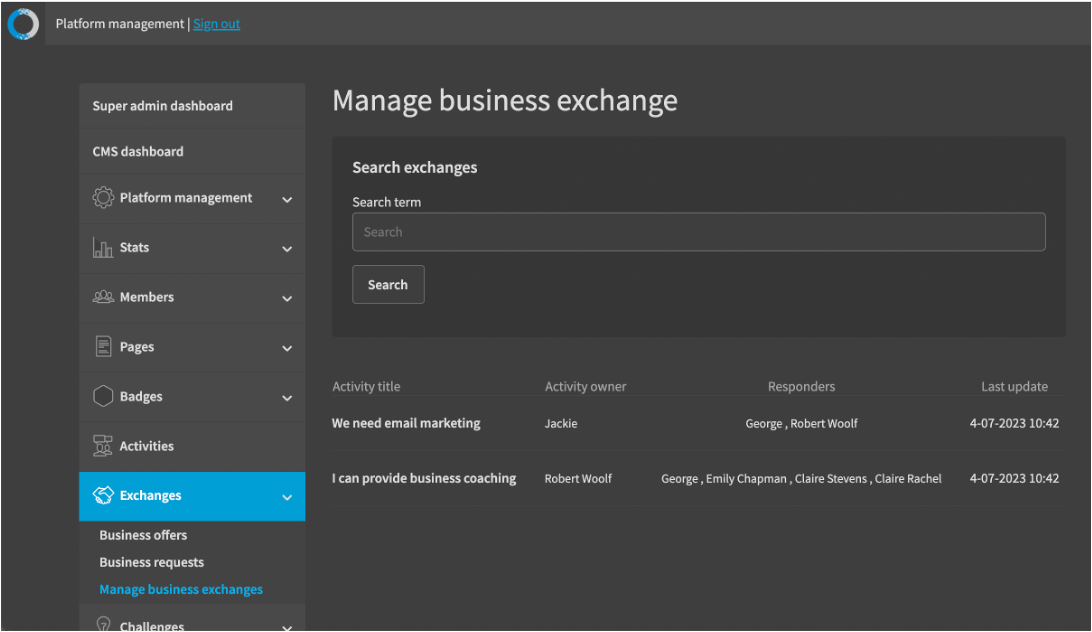Click the Pages document icon
Viewport: 1092px width, 632px height.
point(103,346)
